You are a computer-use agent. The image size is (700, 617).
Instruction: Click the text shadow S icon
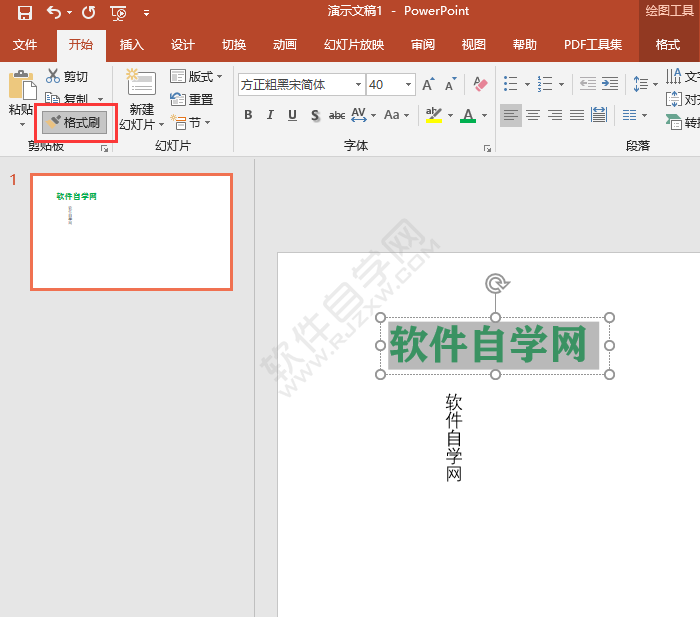(315, 115)
